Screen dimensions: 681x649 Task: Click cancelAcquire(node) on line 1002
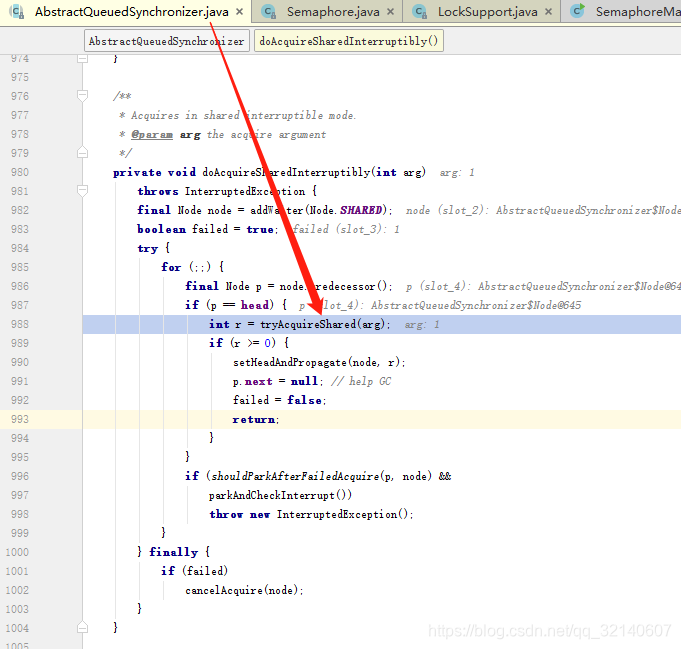pyautogui.click(x=242, y=590)
